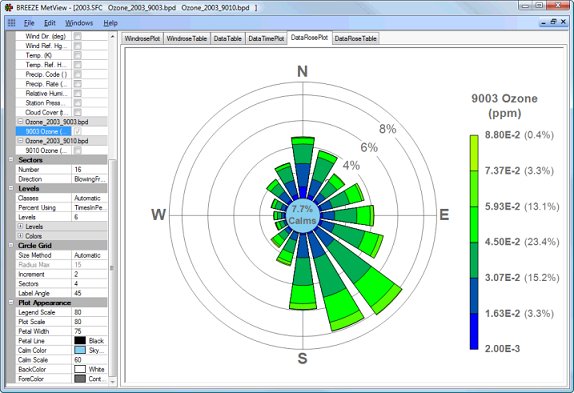Screen dimensions: 574x393
Task: Collapse the Sectors section
Action: click(11, 160)
